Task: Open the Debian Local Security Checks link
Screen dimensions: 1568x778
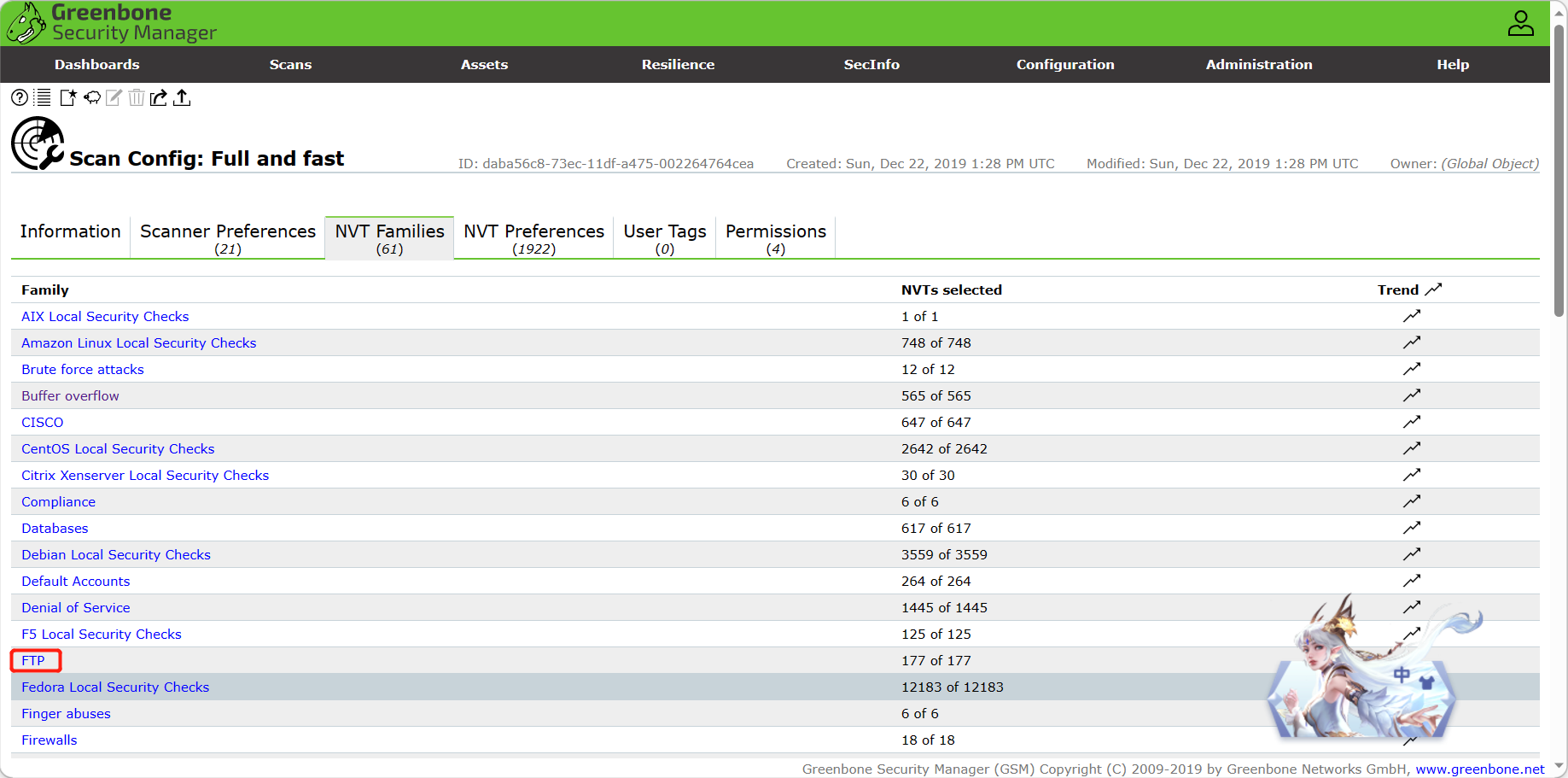Action: 116,554
